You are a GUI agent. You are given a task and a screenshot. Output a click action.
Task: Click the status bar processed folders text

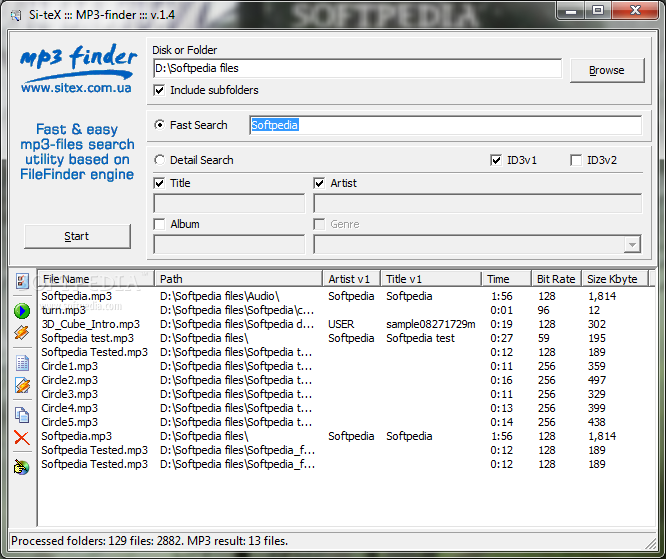coord(150,541)
